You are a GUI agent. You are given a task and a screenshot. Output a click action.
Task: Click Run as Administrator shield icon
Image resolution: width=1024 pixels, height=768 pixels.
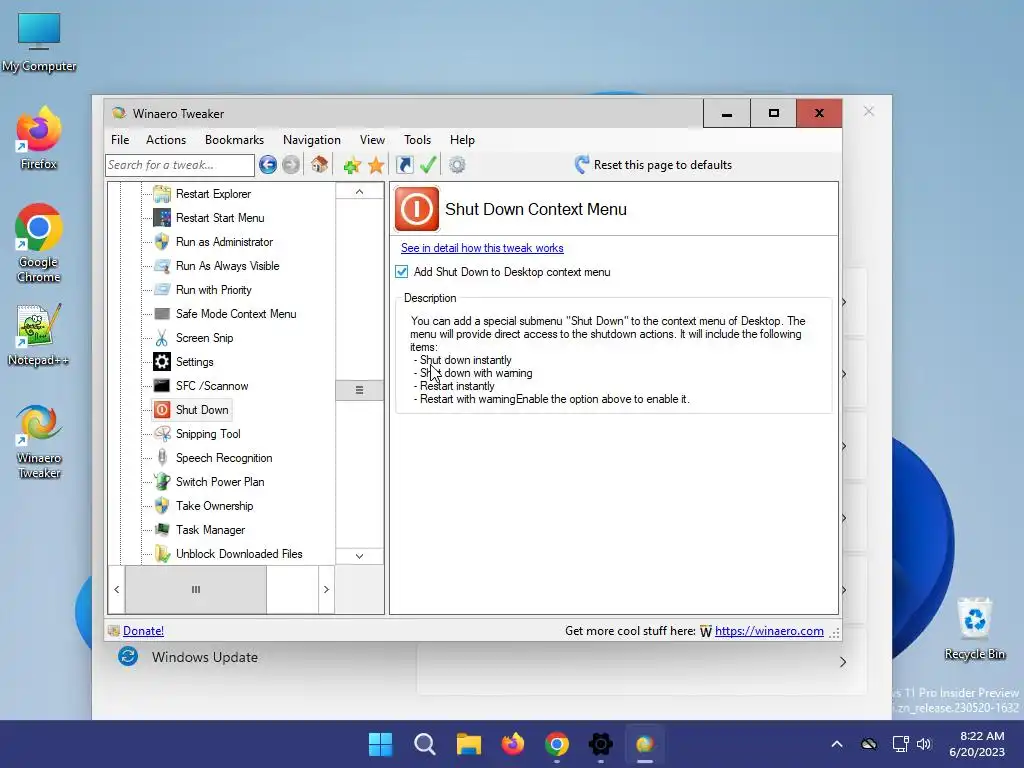click(x=162, y=242)
